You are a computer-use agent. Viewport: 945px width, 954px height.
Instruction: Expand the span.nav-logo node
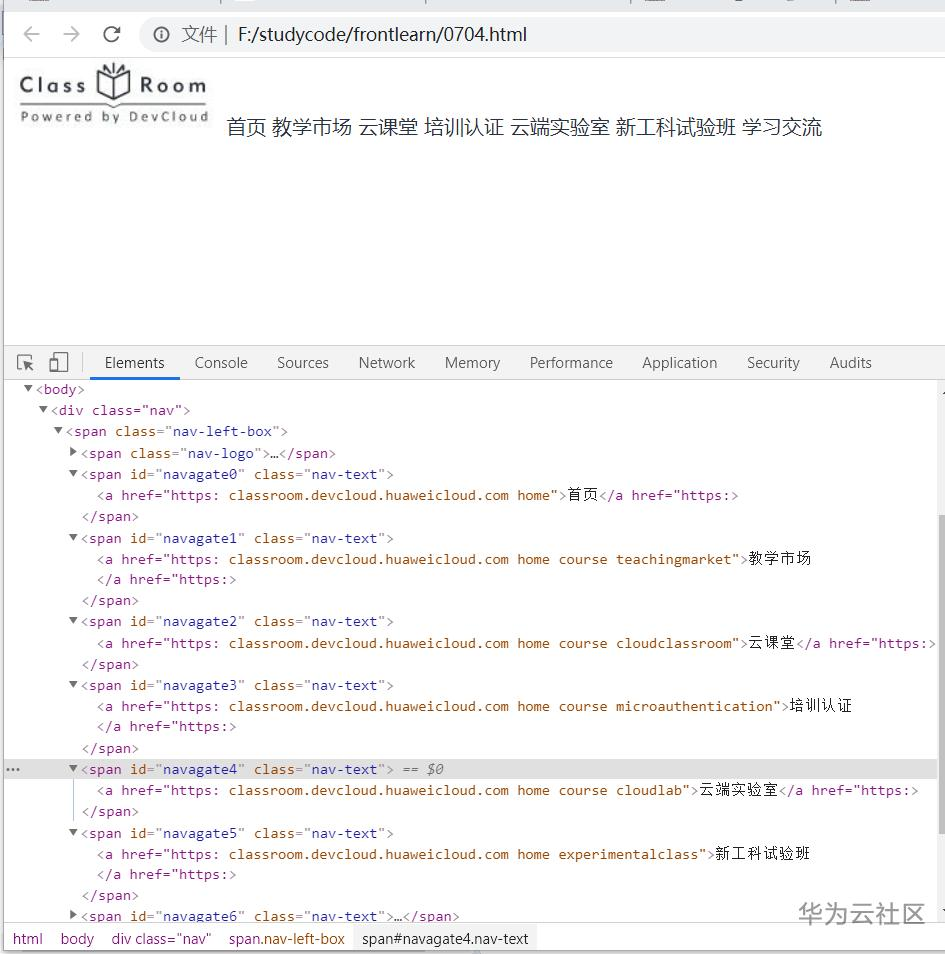[73, 452]
